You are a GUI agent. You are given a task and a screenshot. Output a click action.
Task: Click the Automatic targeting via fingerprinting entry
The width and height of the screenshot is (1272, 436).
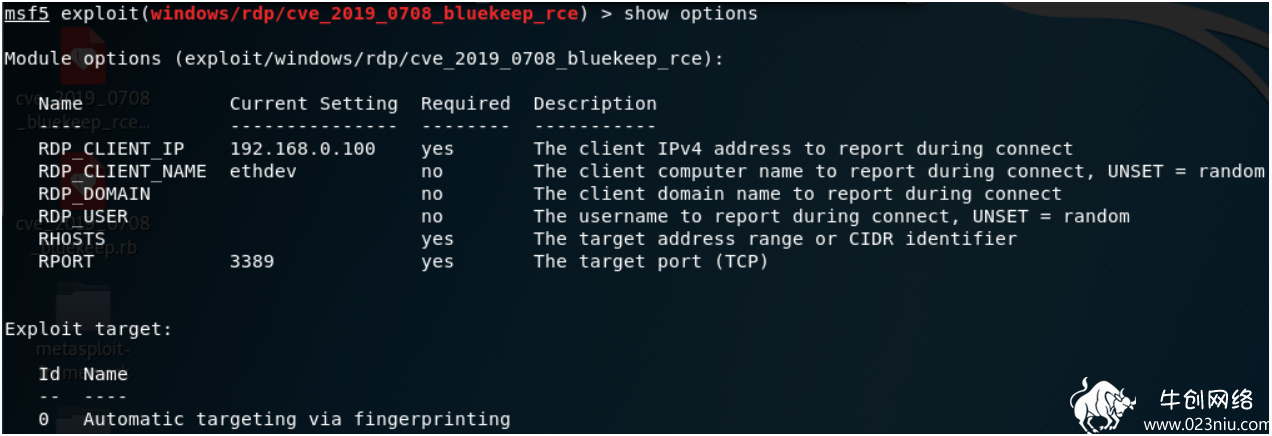coord(296,419)
